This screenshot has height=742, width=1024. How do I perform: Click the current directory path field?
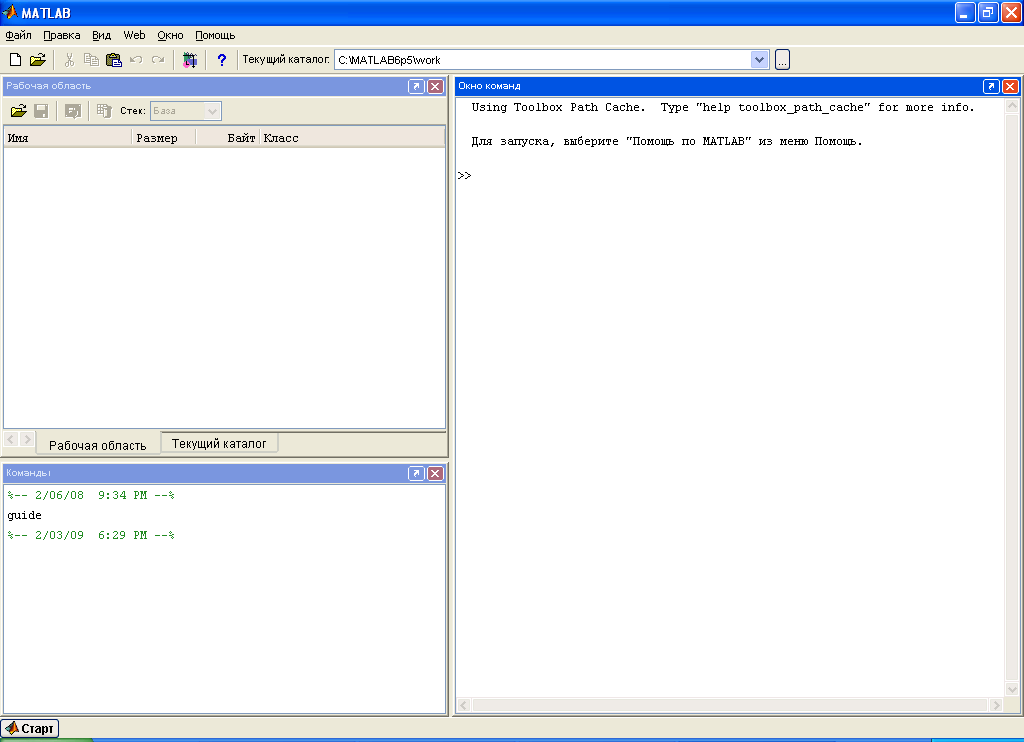pos(543,60)
